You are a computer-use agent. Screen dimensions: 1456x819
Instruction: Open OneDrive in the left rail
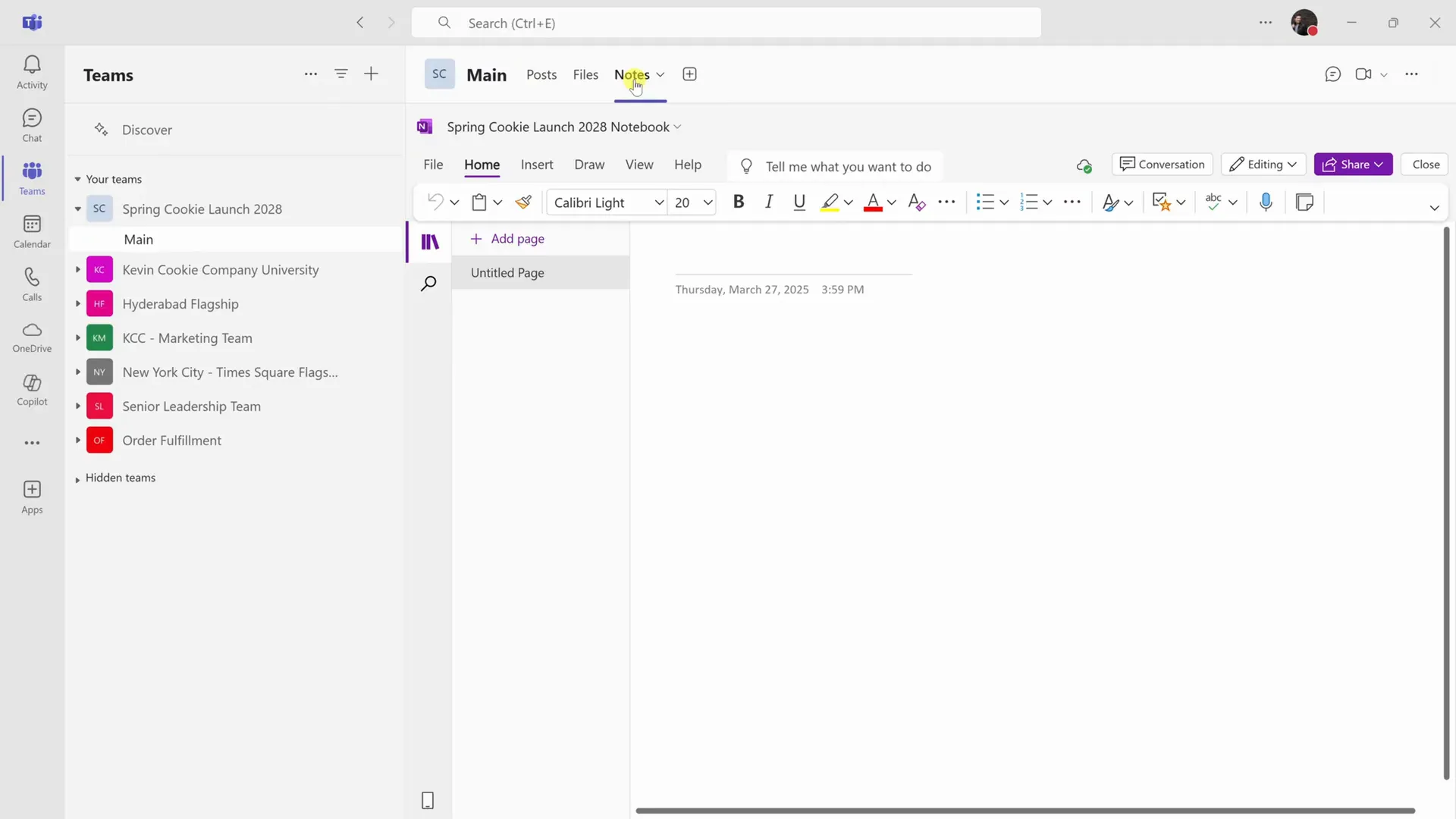click(x=32, y=337)
